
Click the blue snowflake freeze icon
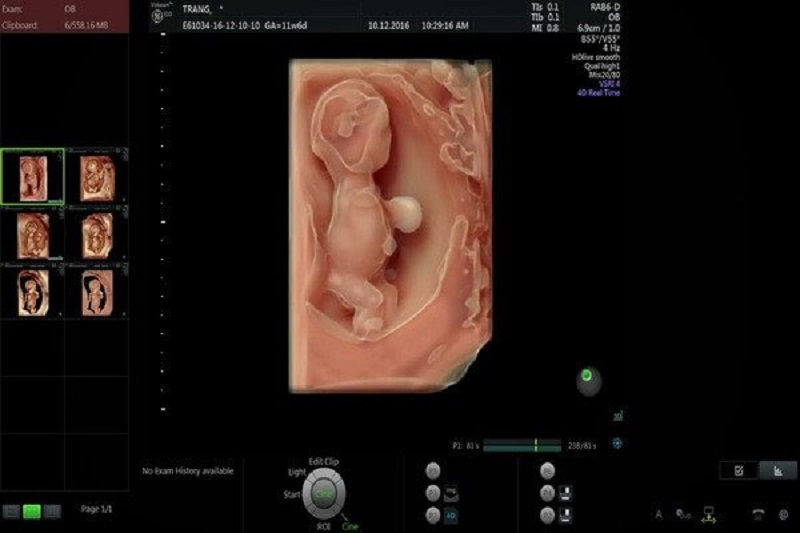pos(617,443)
